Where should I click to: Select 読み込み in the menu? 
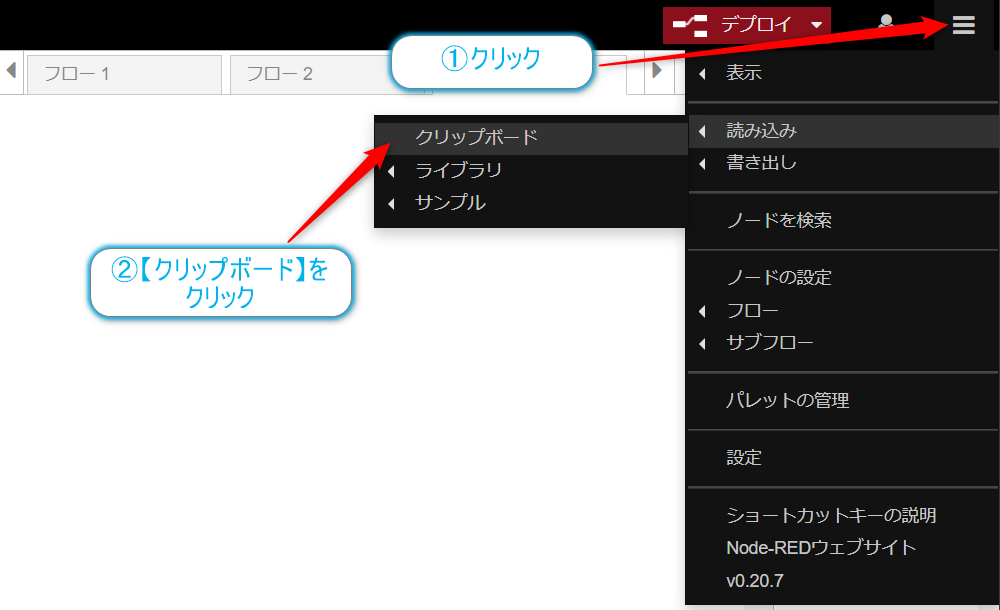(x=842, y=131)
